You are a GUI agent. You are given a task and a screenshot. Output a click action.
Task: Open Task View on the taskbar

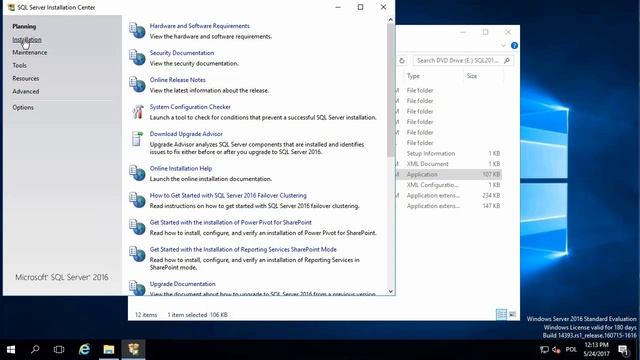pos(59,349)
